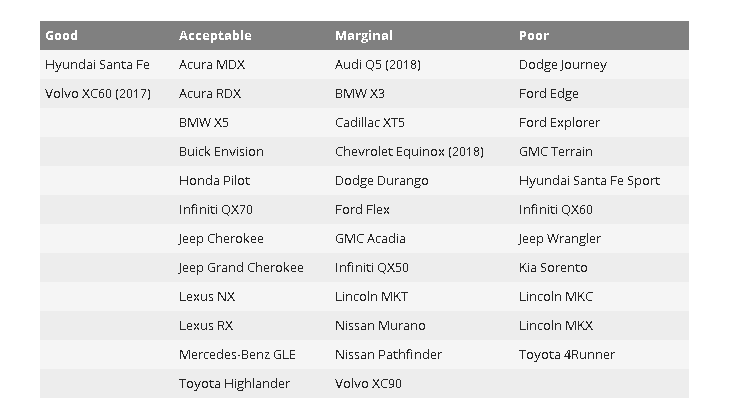
Task: Click the Poor column header
Action: [x=534, y=35]
